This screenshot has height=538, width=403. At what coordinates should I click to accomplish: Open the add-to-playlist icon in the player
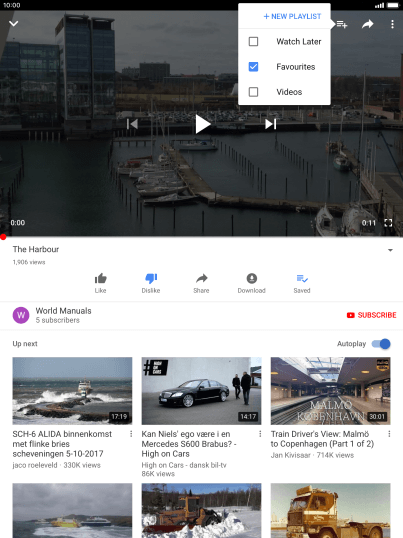coord(342,24)
